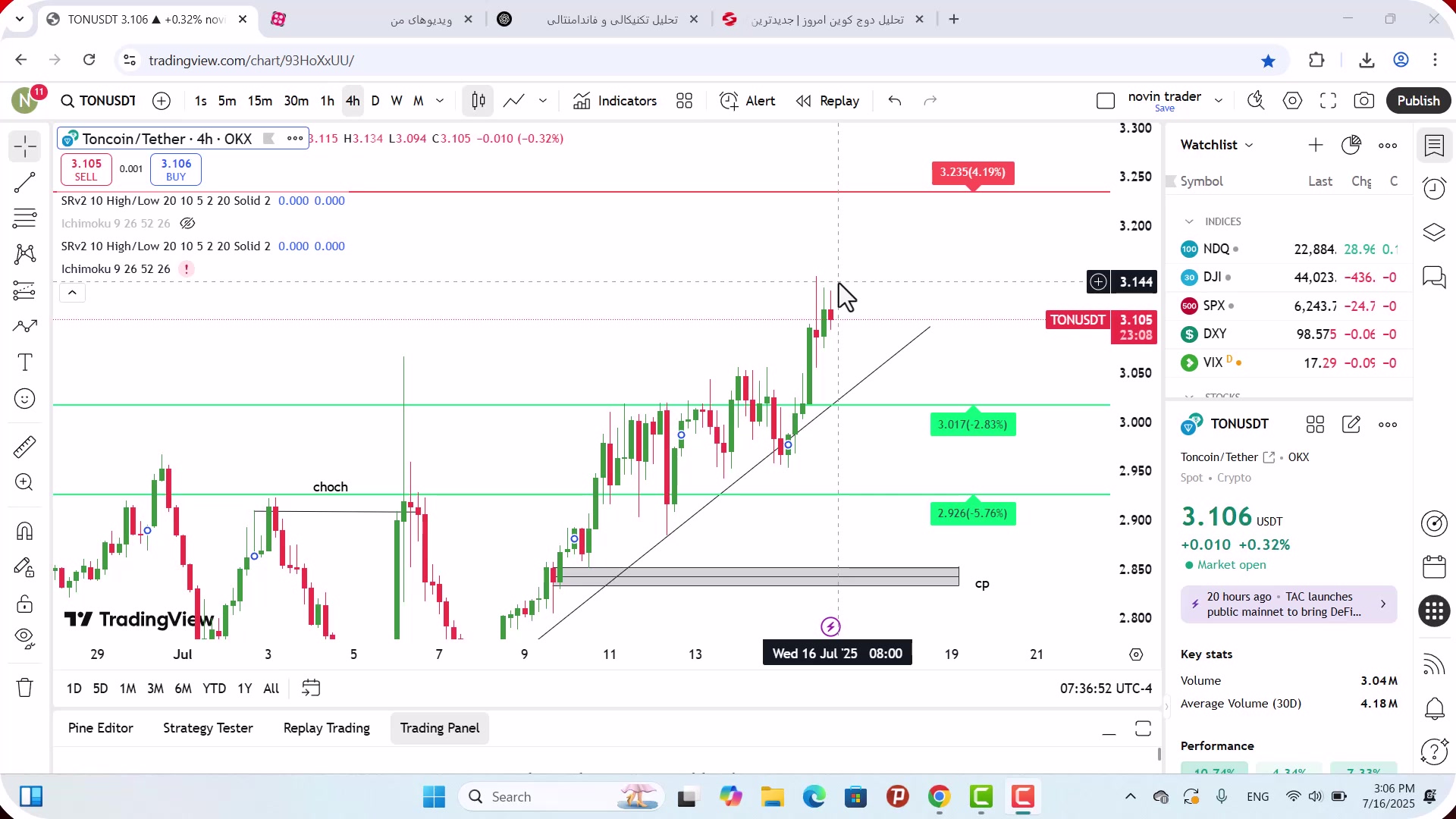Open the economic calendar icon
The image size is (1456, 819).
click(1434, 566)
